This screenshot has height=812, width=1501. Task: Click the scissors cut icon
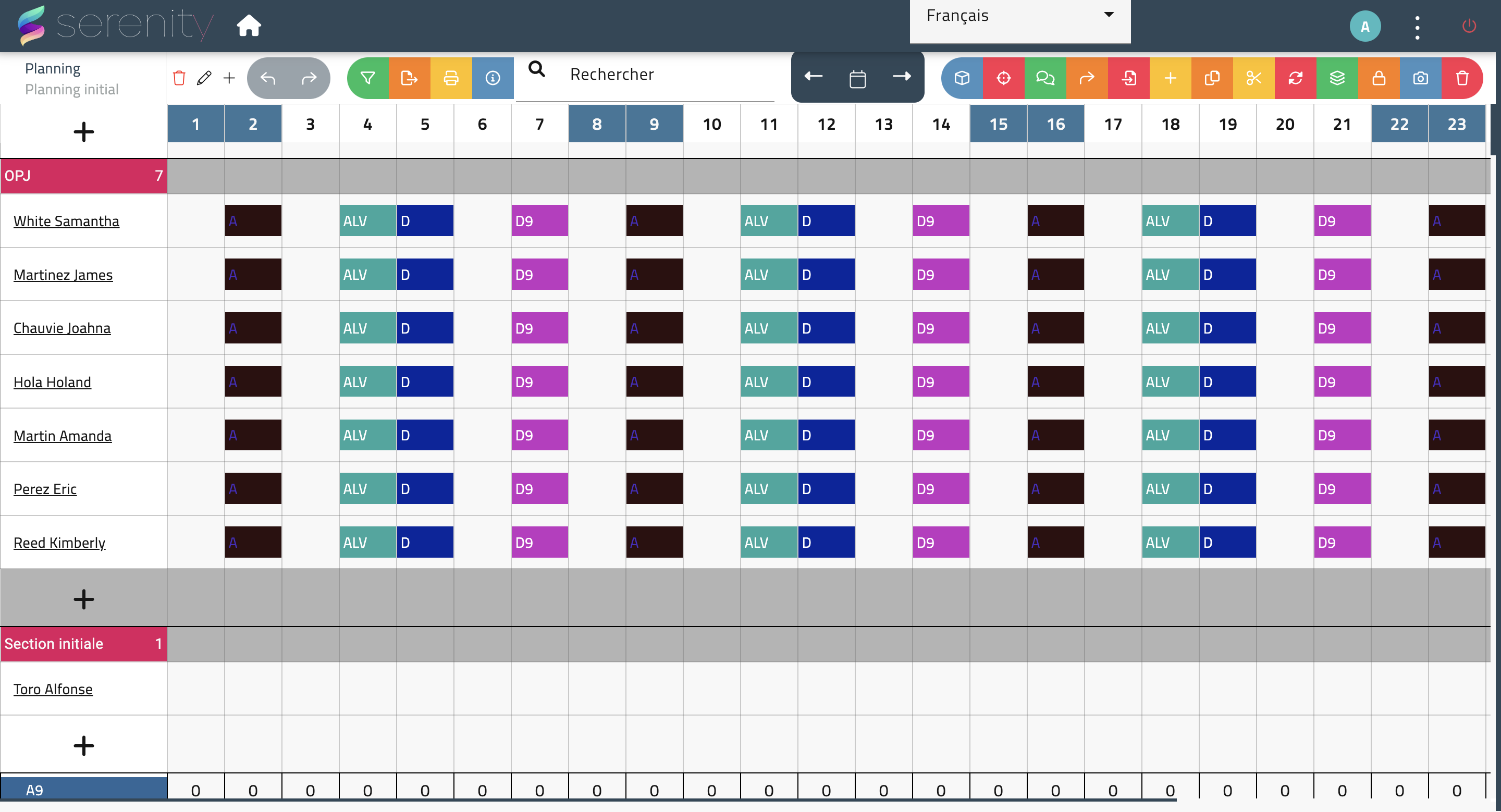[1254, 78]
